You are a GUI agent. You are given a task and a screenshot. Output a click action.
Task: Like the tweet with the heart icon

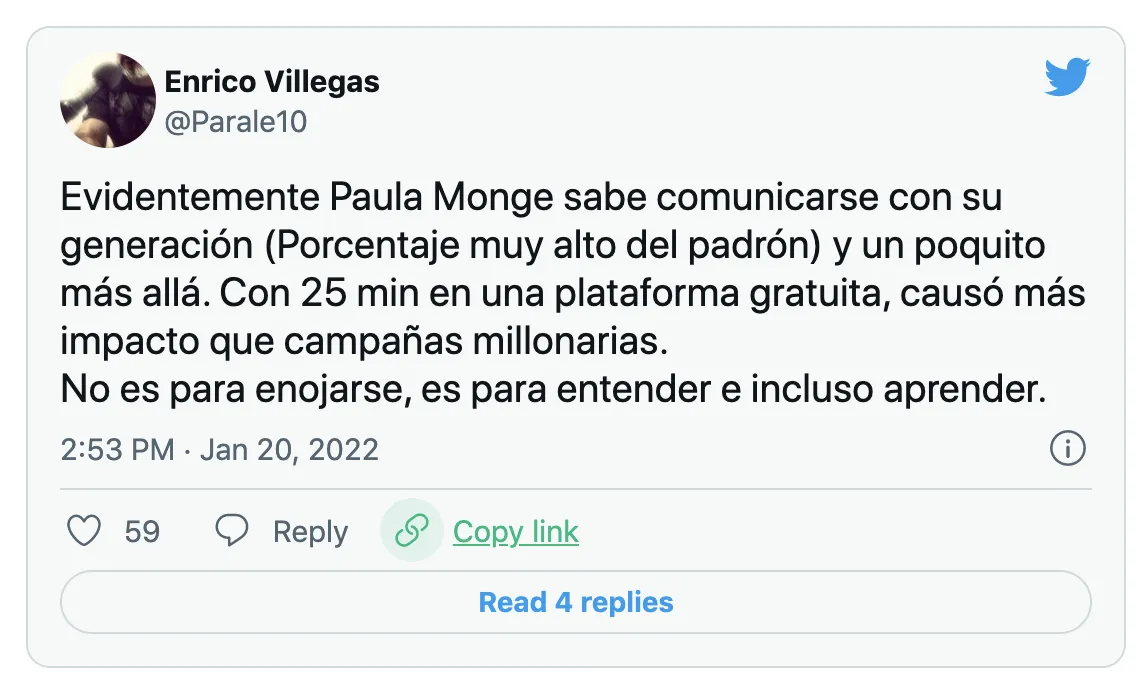click(83, 531)
